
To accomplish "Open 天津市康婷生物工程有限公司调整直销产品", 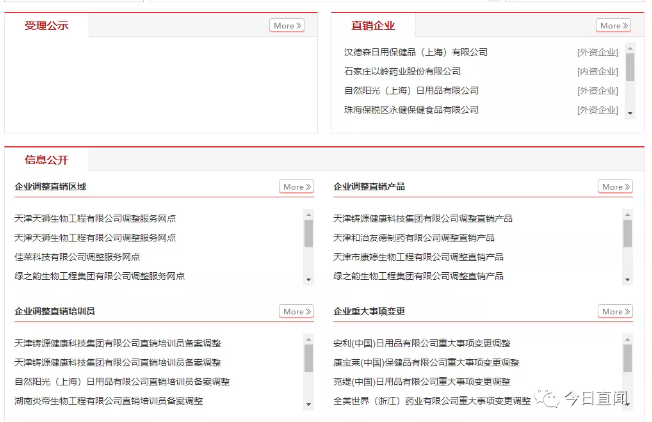I will pyautogui.click(x=418, y=257).
